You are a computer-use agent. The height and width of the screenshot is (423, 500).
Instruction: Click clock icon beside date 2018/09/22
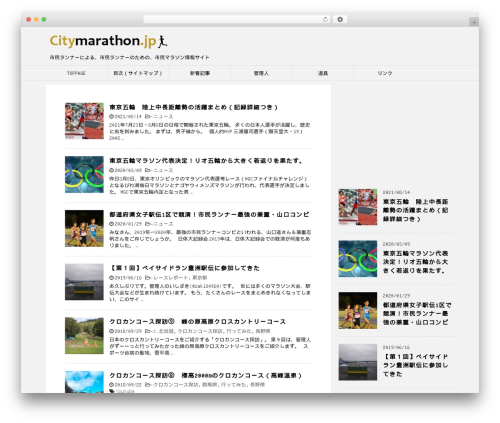pyautogui.click(x=111, y=385)
